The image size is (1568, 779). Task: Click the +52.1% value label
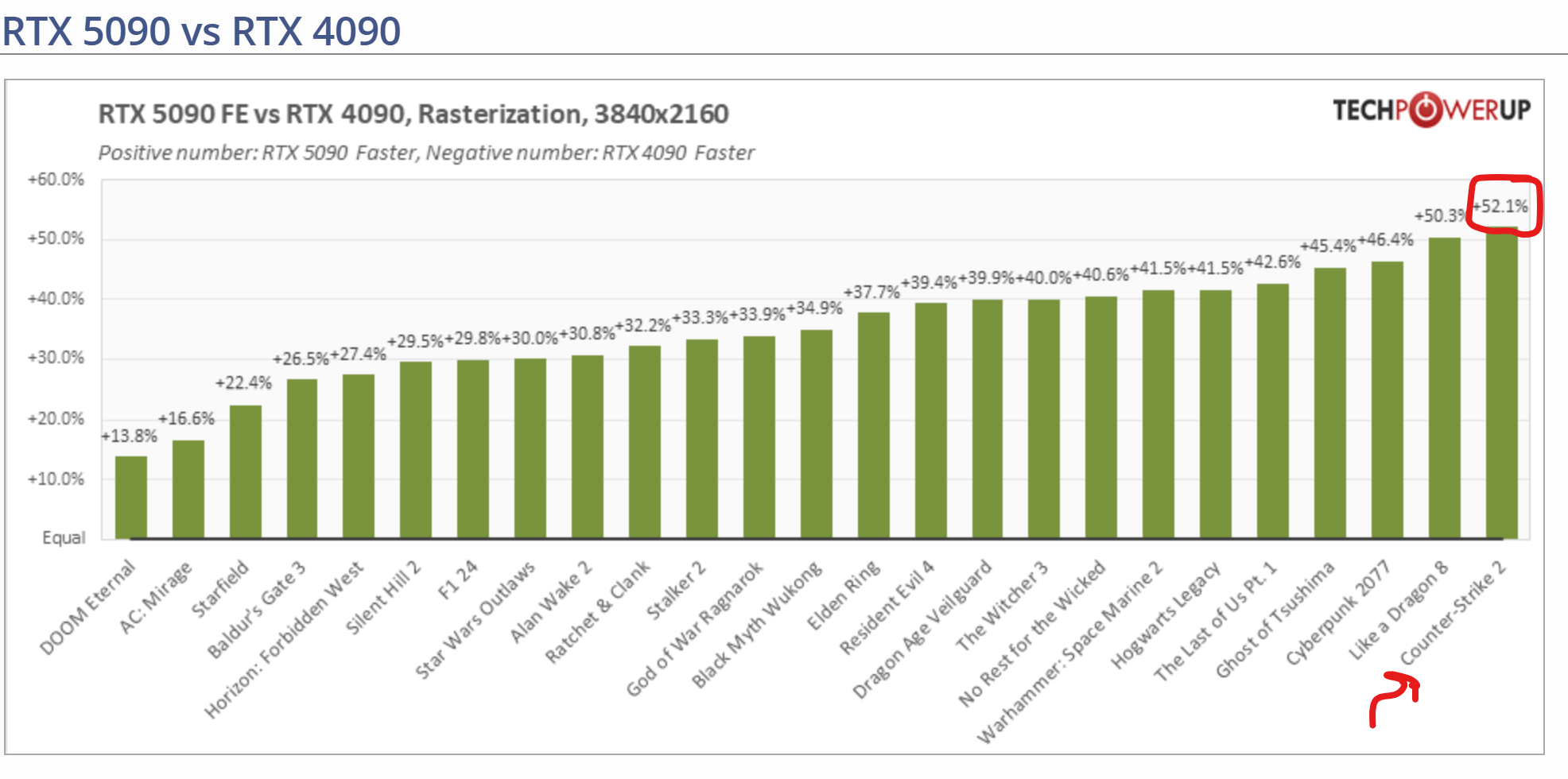1500,206
